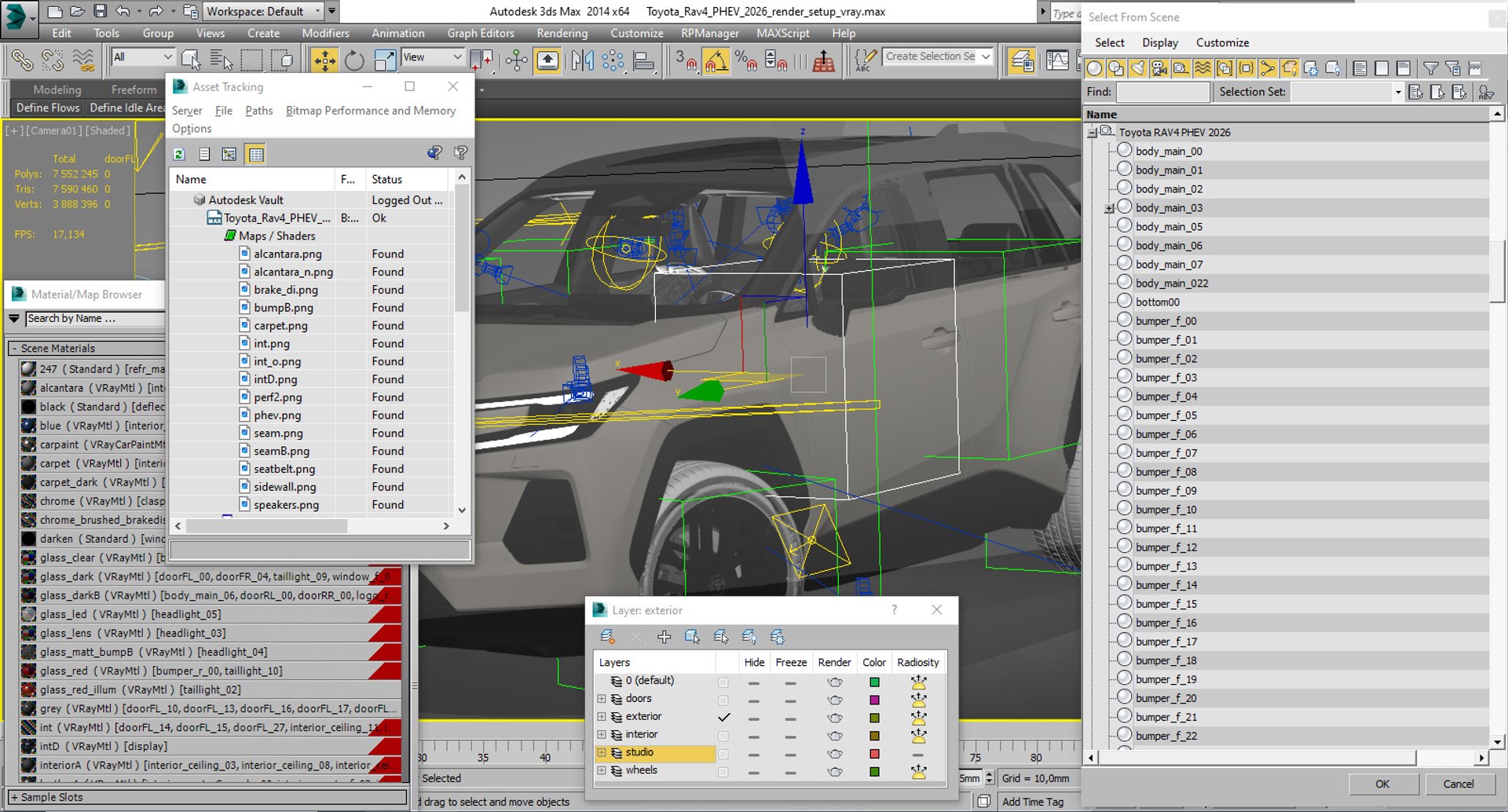This screenshot has height=812, width=1508.
Task: Expand the doors layer
Action: [x=602, y=699]
